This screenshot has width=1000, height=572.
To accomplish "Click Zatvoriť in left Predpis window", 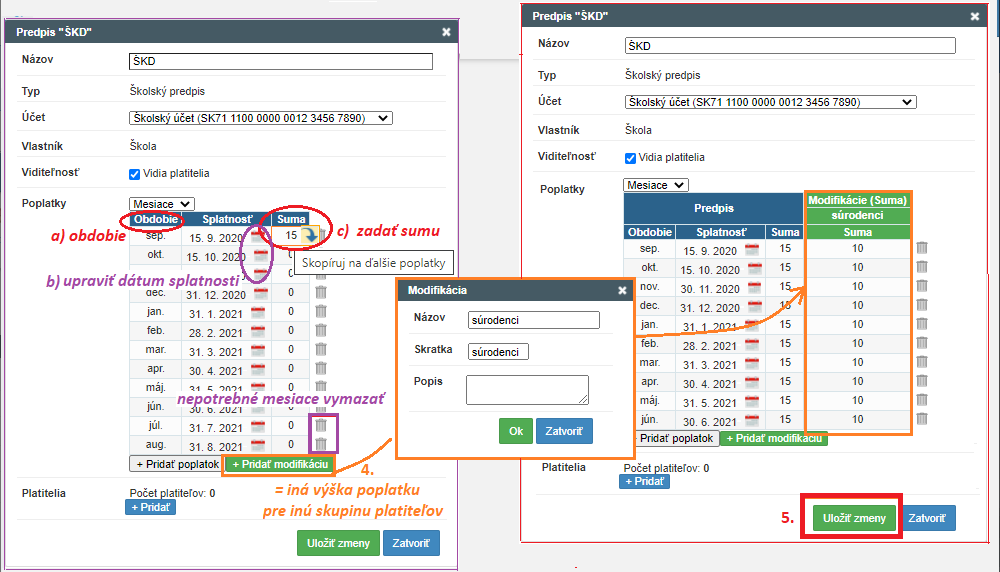I will [x=411, y=543].
